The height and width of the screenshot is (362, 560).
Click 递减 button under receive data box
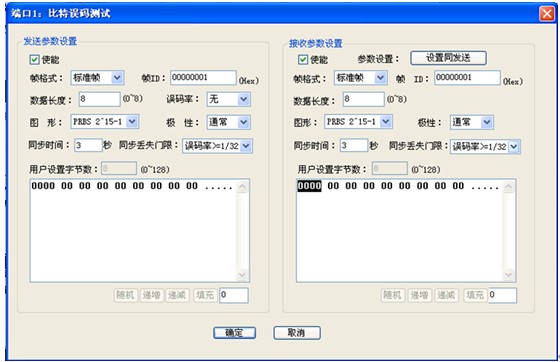coord(446,295)
